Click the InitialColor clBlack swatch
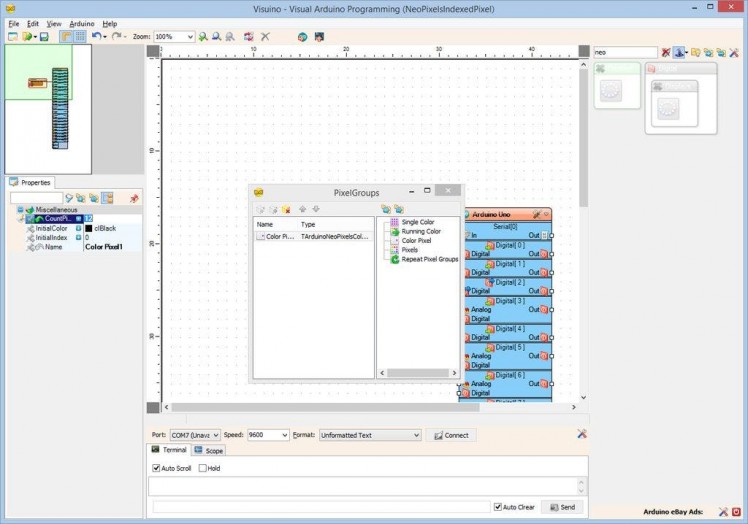748x524 pixels. [88, 228]
